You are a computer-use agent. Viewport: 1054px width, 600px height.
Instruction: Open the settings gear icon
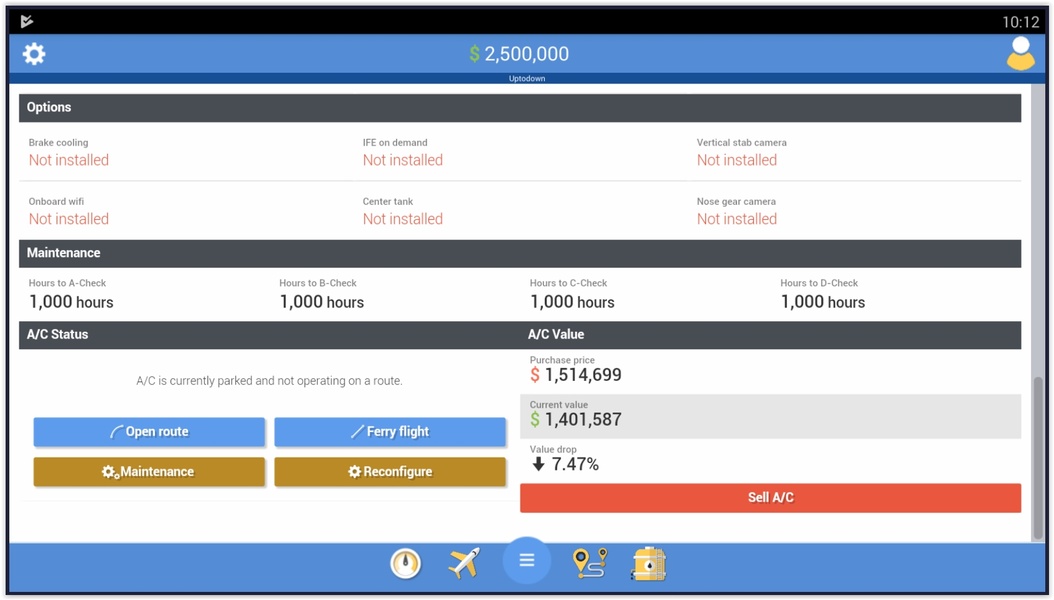[x=34, y=54]
